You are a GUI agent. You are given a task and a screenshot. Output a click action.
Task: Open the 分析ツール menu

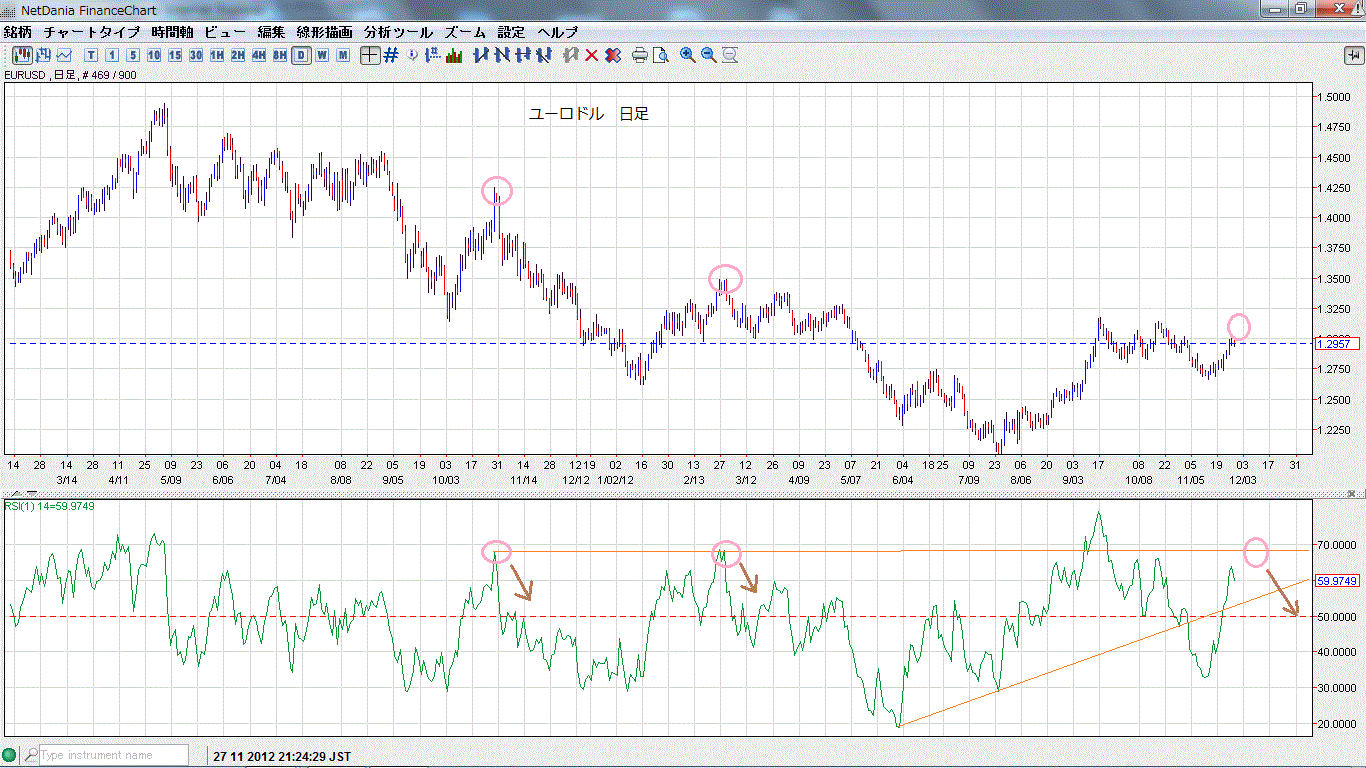(399, 32)
